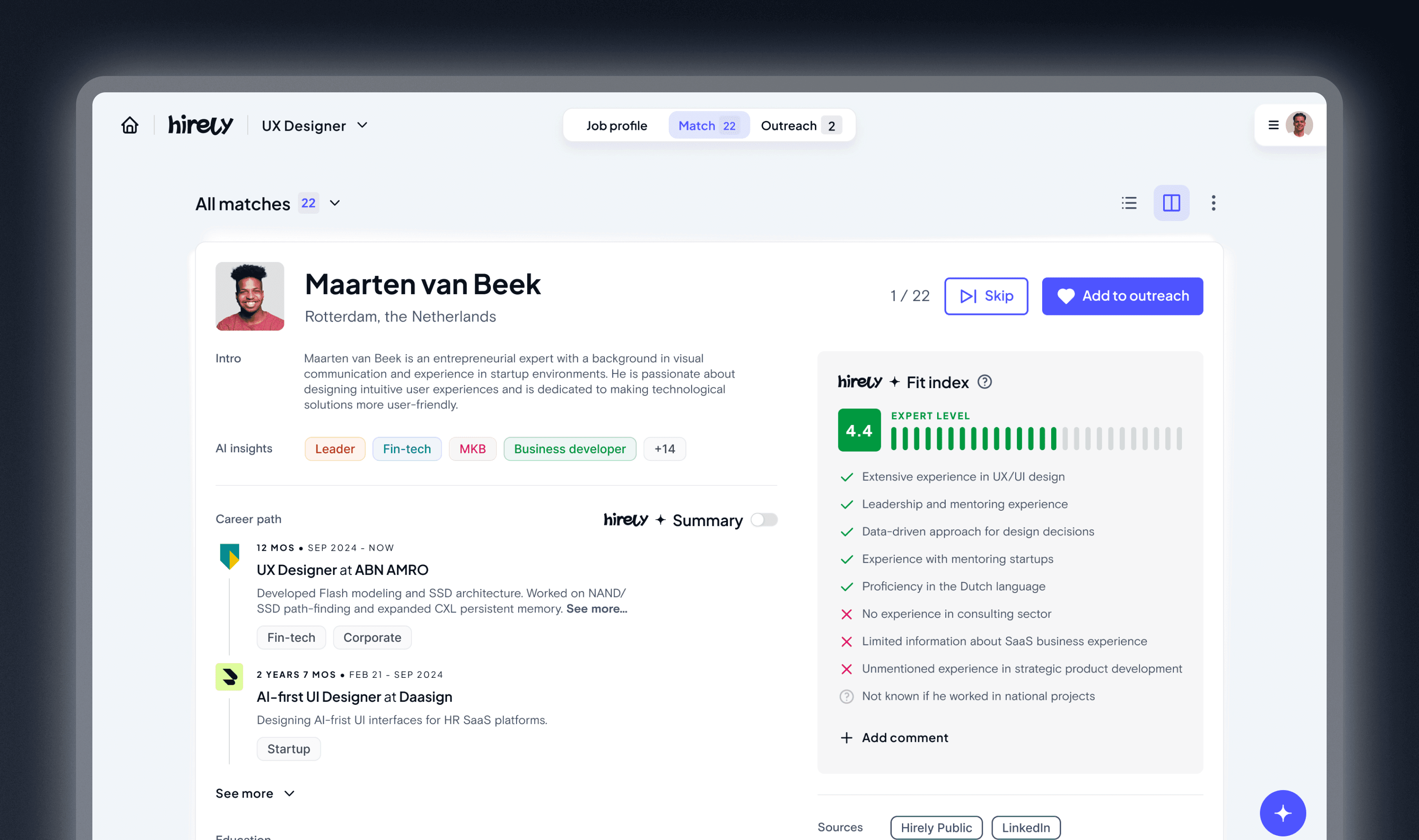Image resolution: width=1419 pixels, height=840 pixels.
Task: Click the checkmark beside Leadership and mentoring
Action: tap(846, 504)
